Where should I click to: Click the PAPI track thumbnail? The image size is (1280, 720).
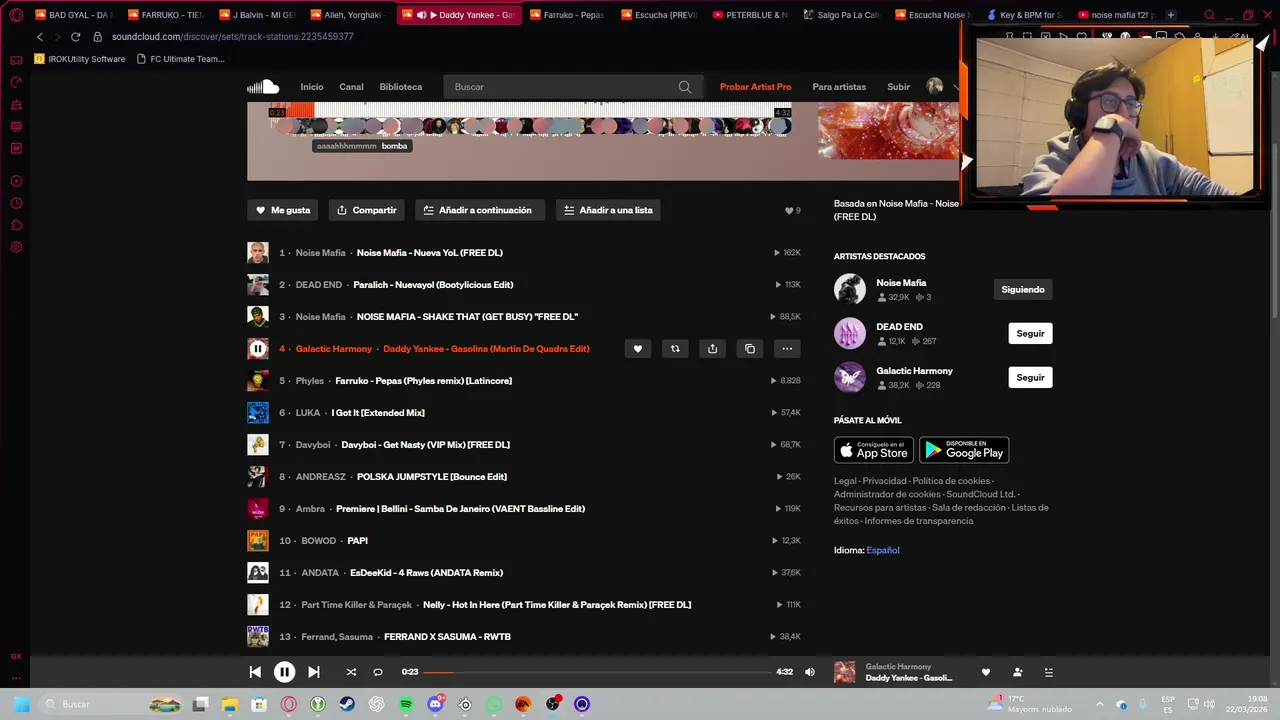coord(258,541)
